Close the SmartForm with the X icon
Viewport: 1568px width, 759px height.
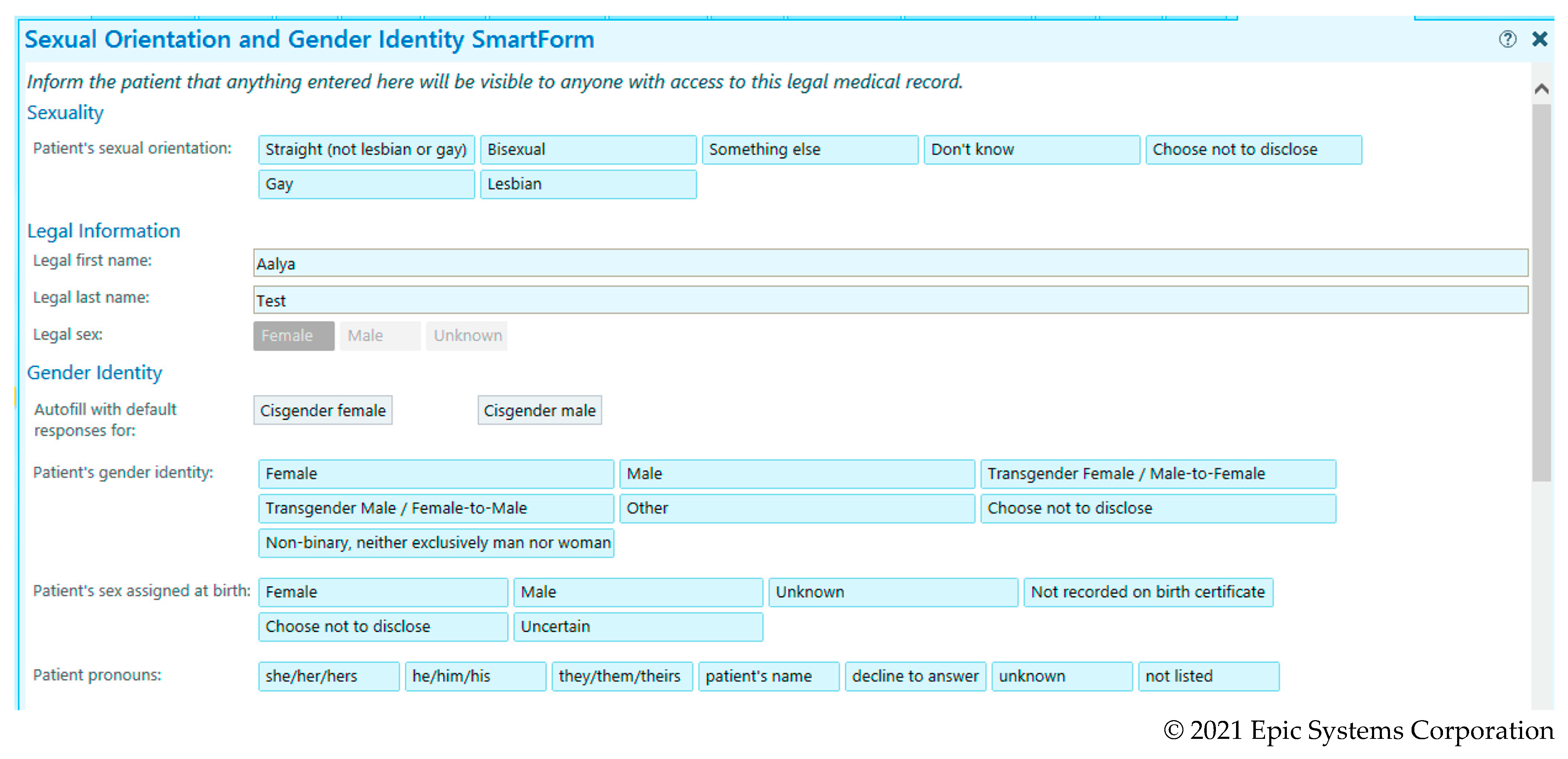(x=1539, y=40)
